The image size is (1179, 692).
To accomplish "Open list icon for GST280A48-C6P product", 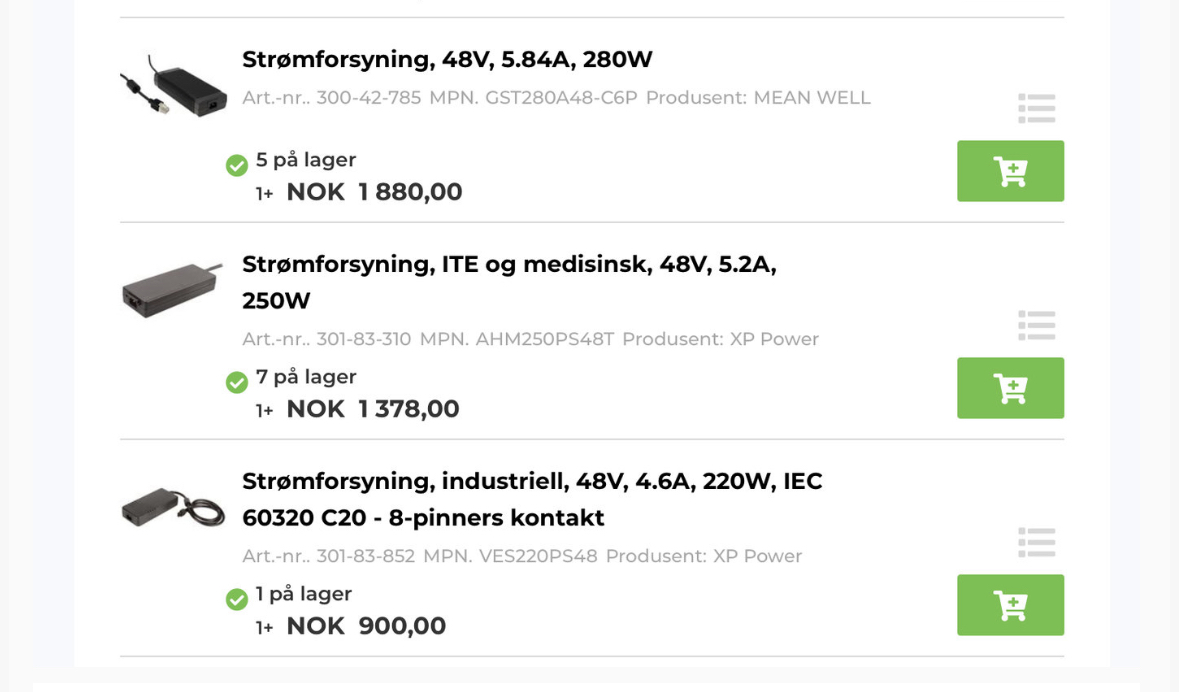I will [x=1036, y=108].
